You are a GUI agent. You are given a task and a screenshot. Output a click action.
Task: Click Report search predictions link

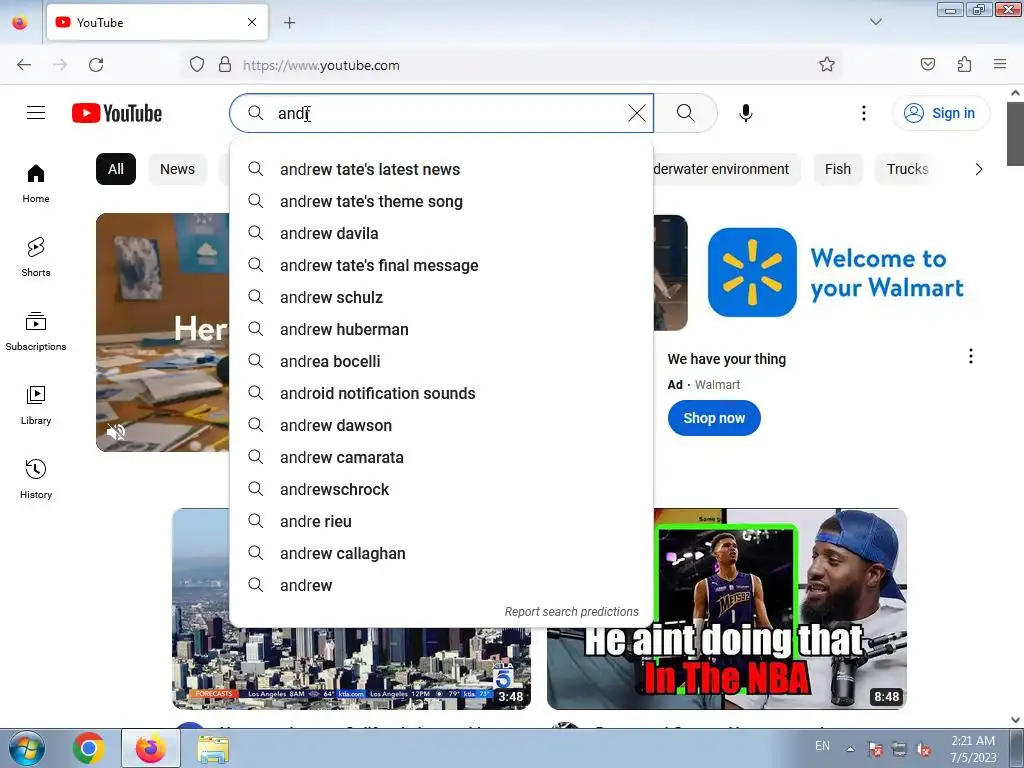571,612
